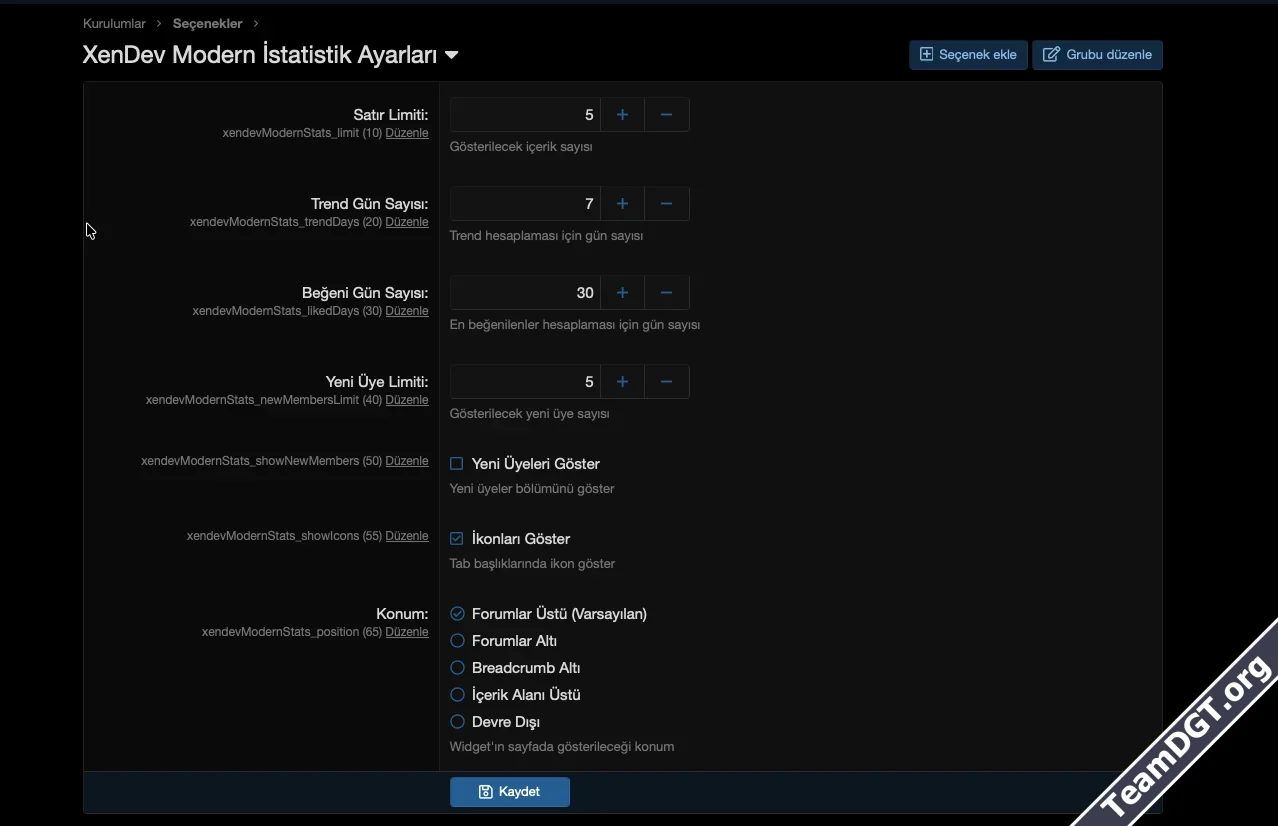This screenshot has width=1278, height=826.
Task: Enable the Yeni Üyeleri Göster checkbox
Action: coord(457,464)
